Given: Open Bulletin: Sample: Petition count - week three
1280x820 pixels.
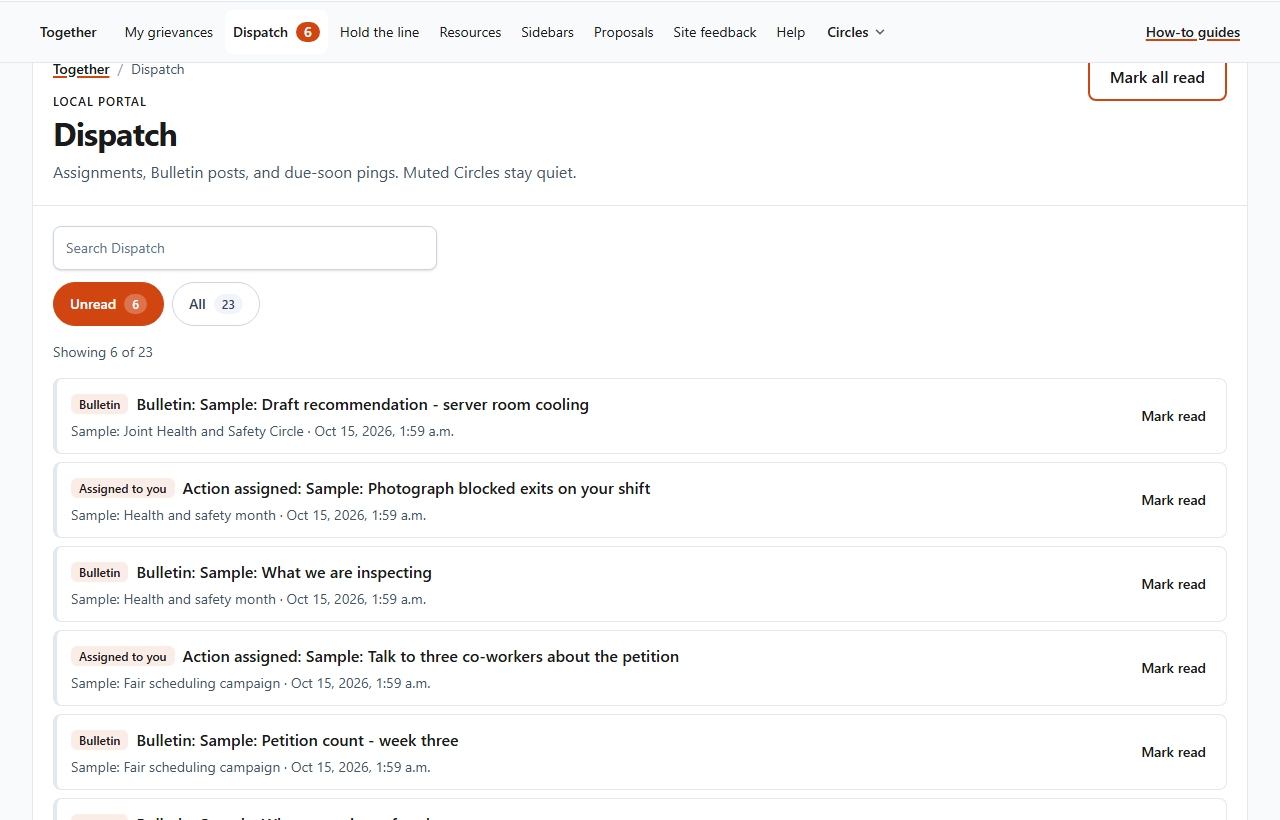Looking at the screenshot, I should [x=297, y=741].
